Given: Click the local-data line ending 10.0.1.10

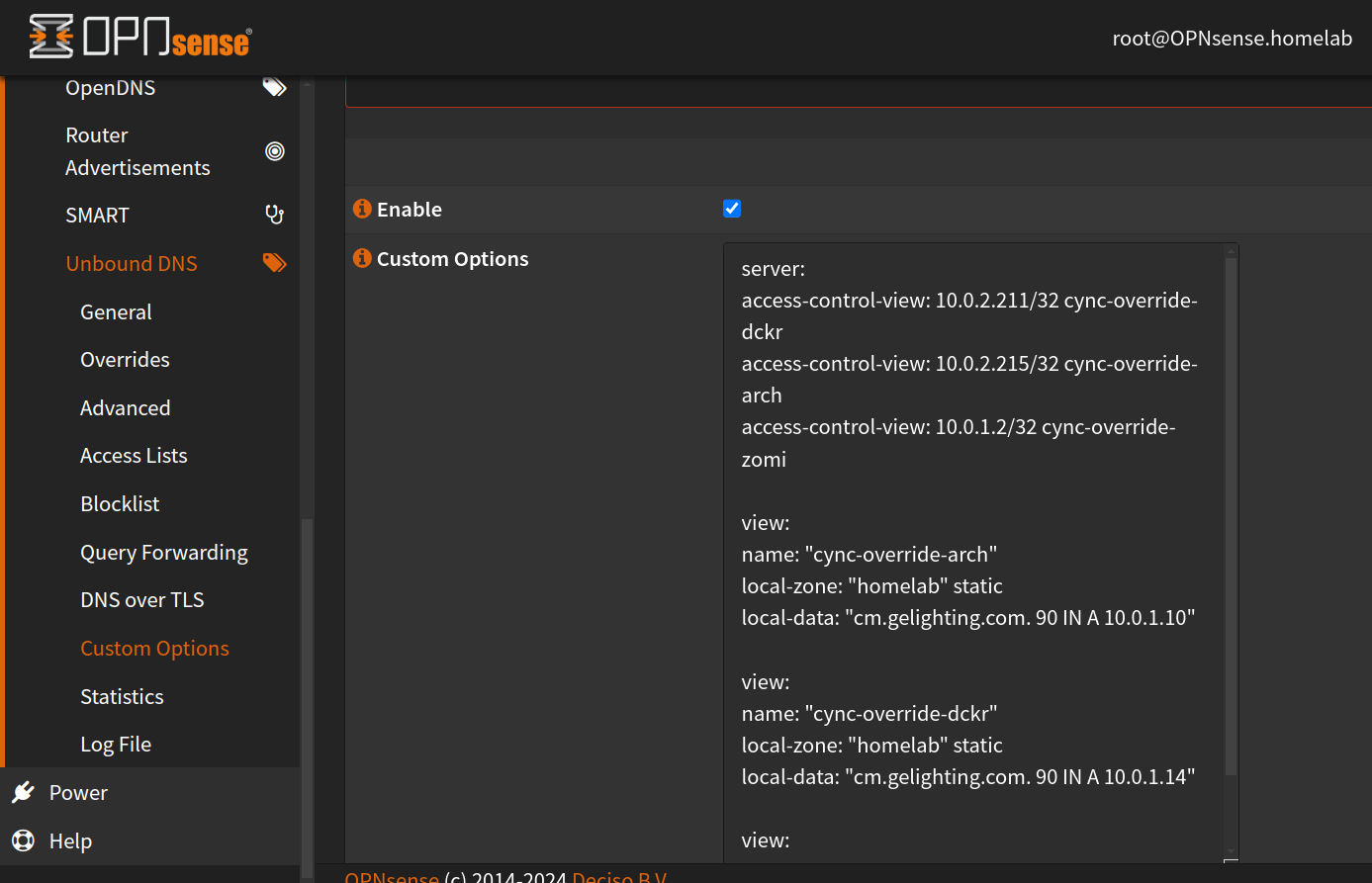Looking at the screenshot, I should (968, 617).
